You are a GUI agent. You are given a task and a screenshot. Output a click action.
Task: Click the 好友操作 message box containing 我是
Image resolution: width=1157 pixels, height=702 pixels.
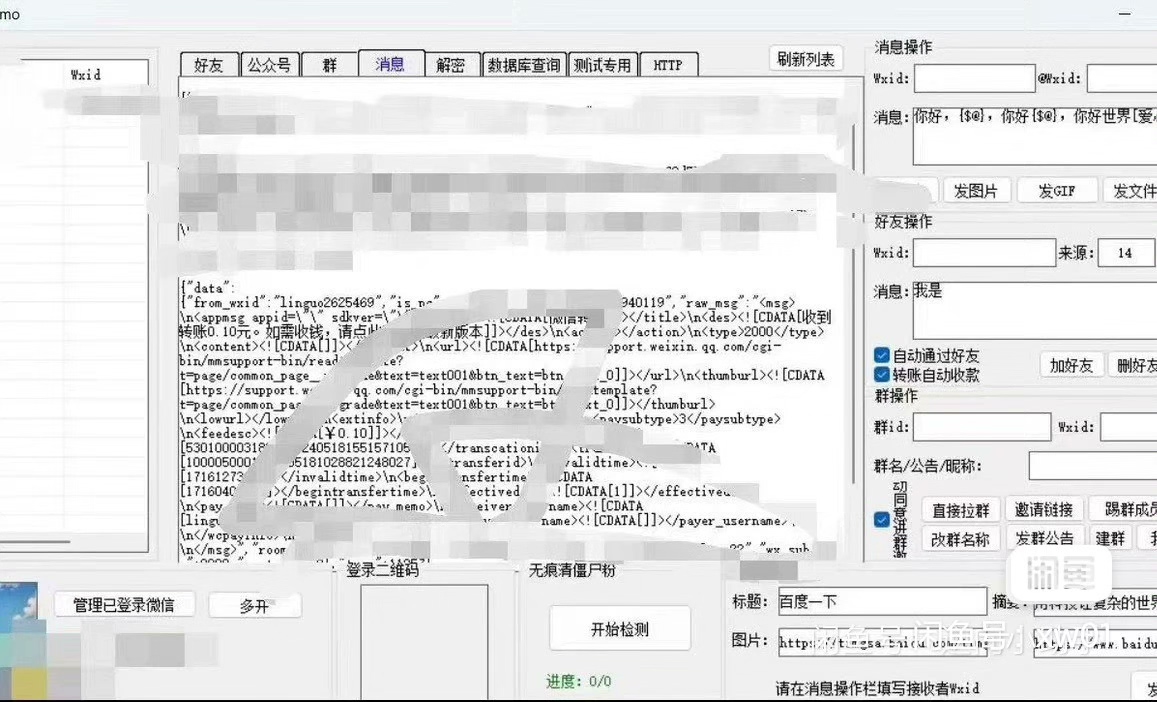click(1035, 310)
